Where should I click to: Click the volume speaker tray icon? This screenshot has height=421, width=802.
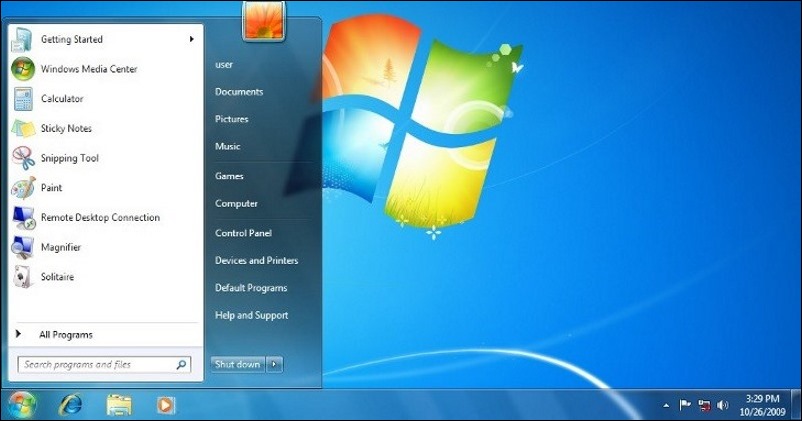pos(722,405)
